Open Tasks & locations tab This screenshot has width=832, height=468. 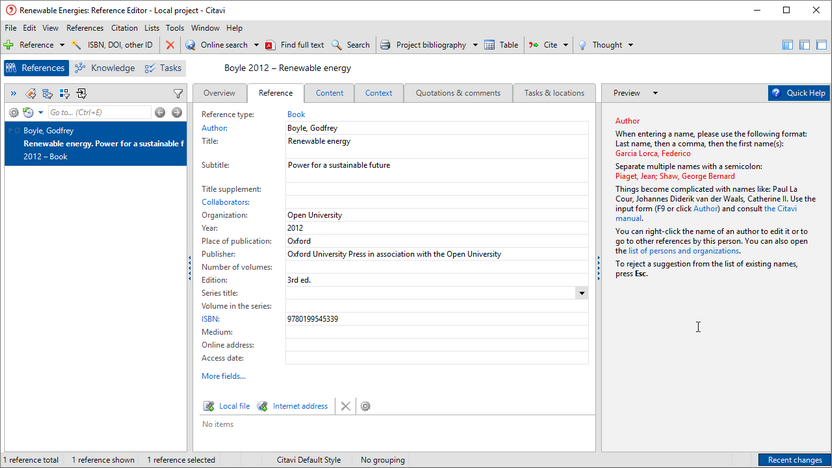coord(554,93)
